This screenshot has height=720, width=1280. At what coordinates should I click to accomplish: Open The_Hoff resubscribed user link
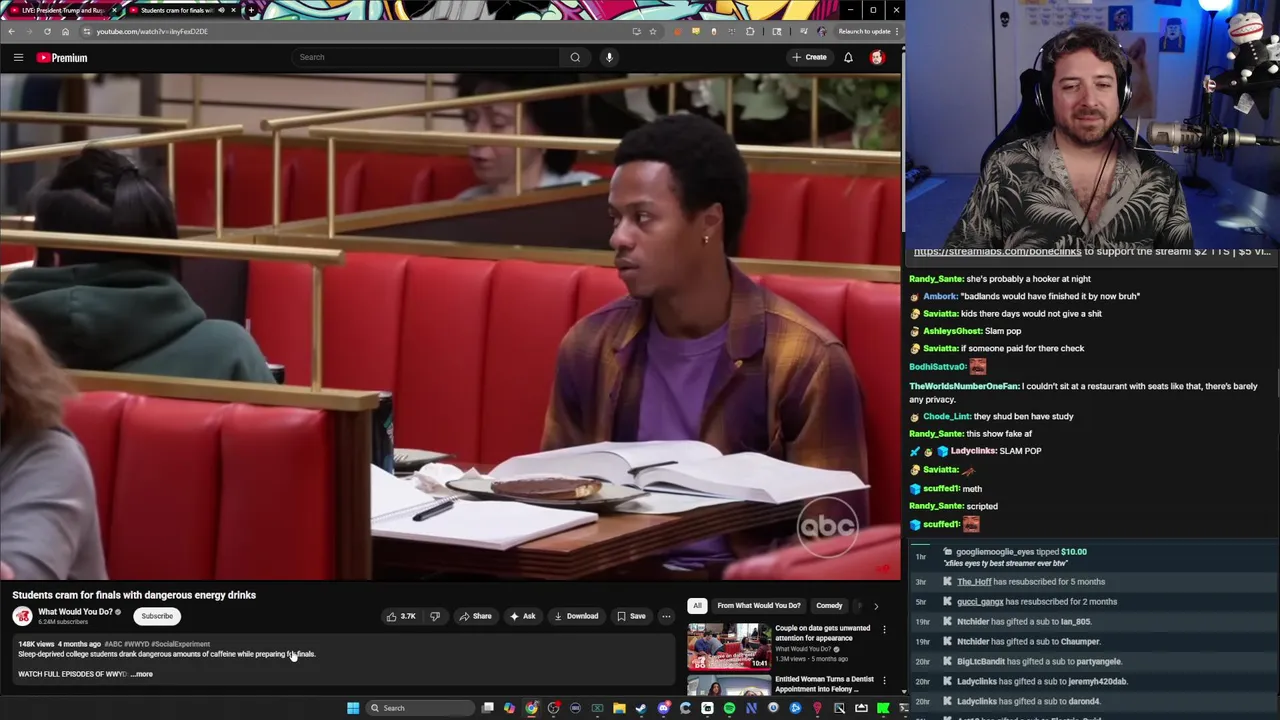pos(974,582)
